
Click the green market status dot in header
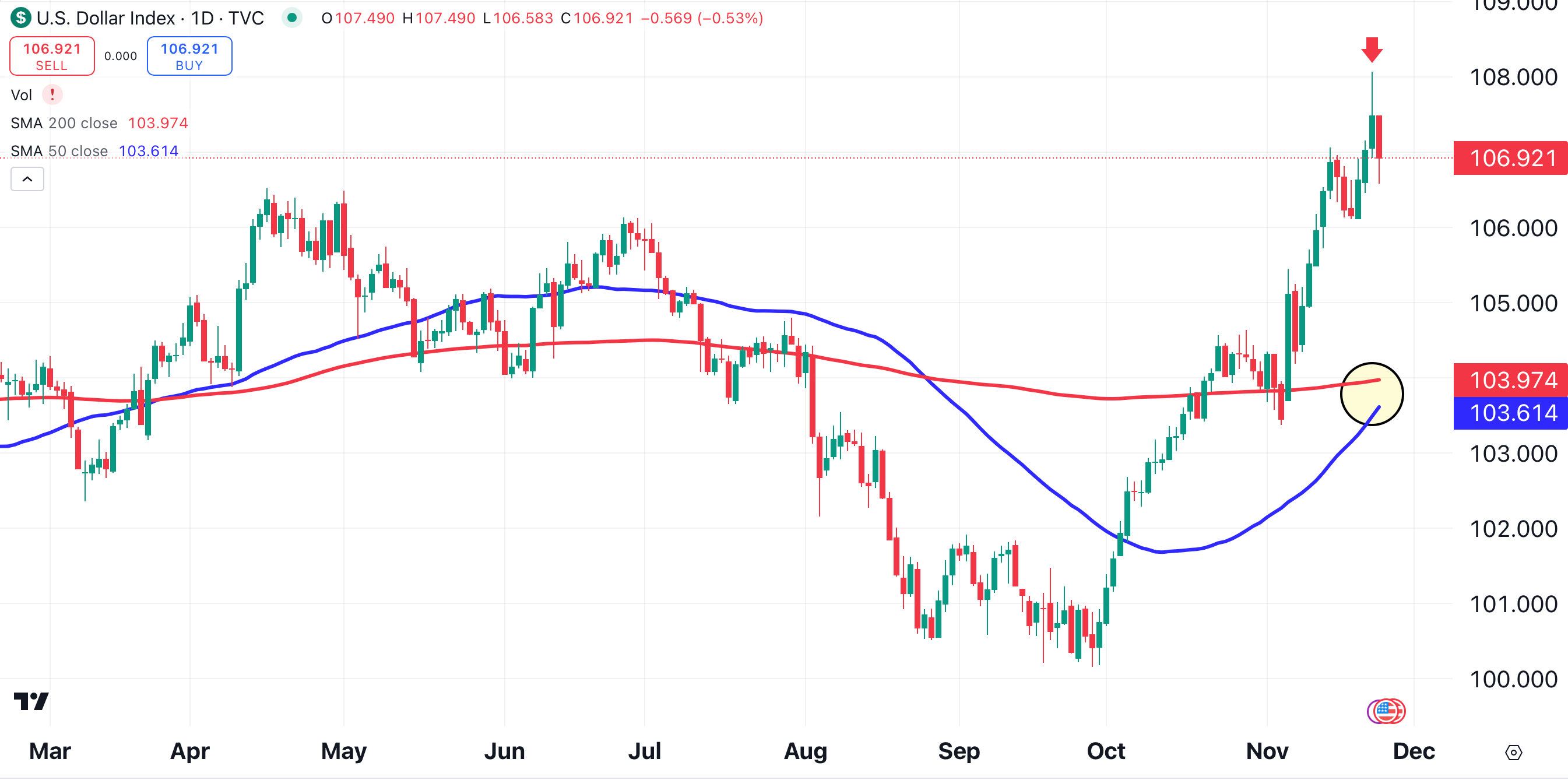click(x=294, y=19)
